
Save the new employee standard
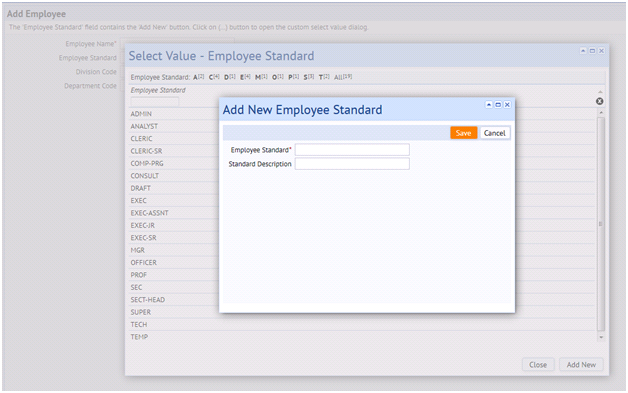(463, 133)
